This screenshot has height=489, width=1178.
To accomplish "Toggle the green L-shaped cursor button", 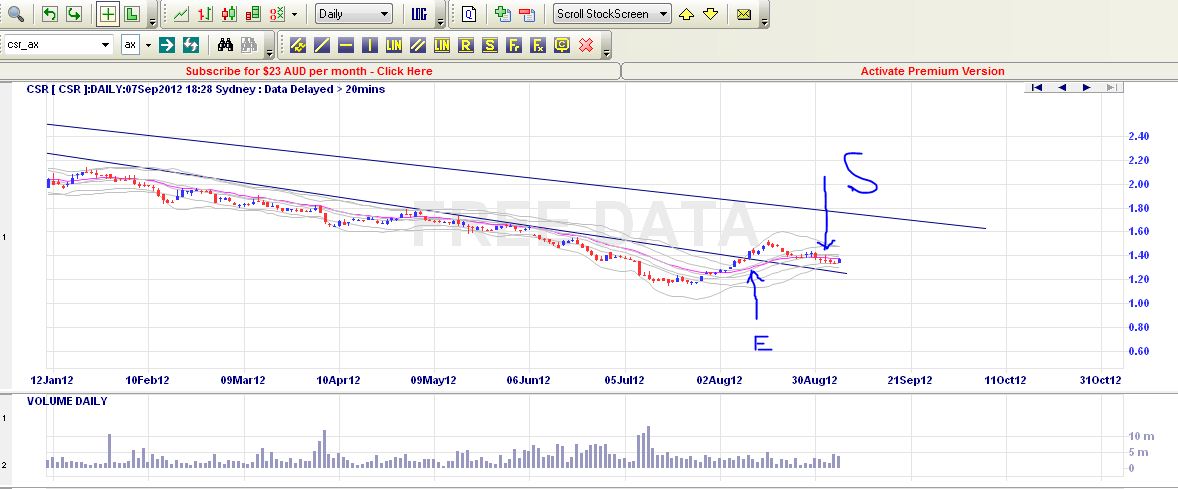I will pyautogui.click(x=131, y=14).
